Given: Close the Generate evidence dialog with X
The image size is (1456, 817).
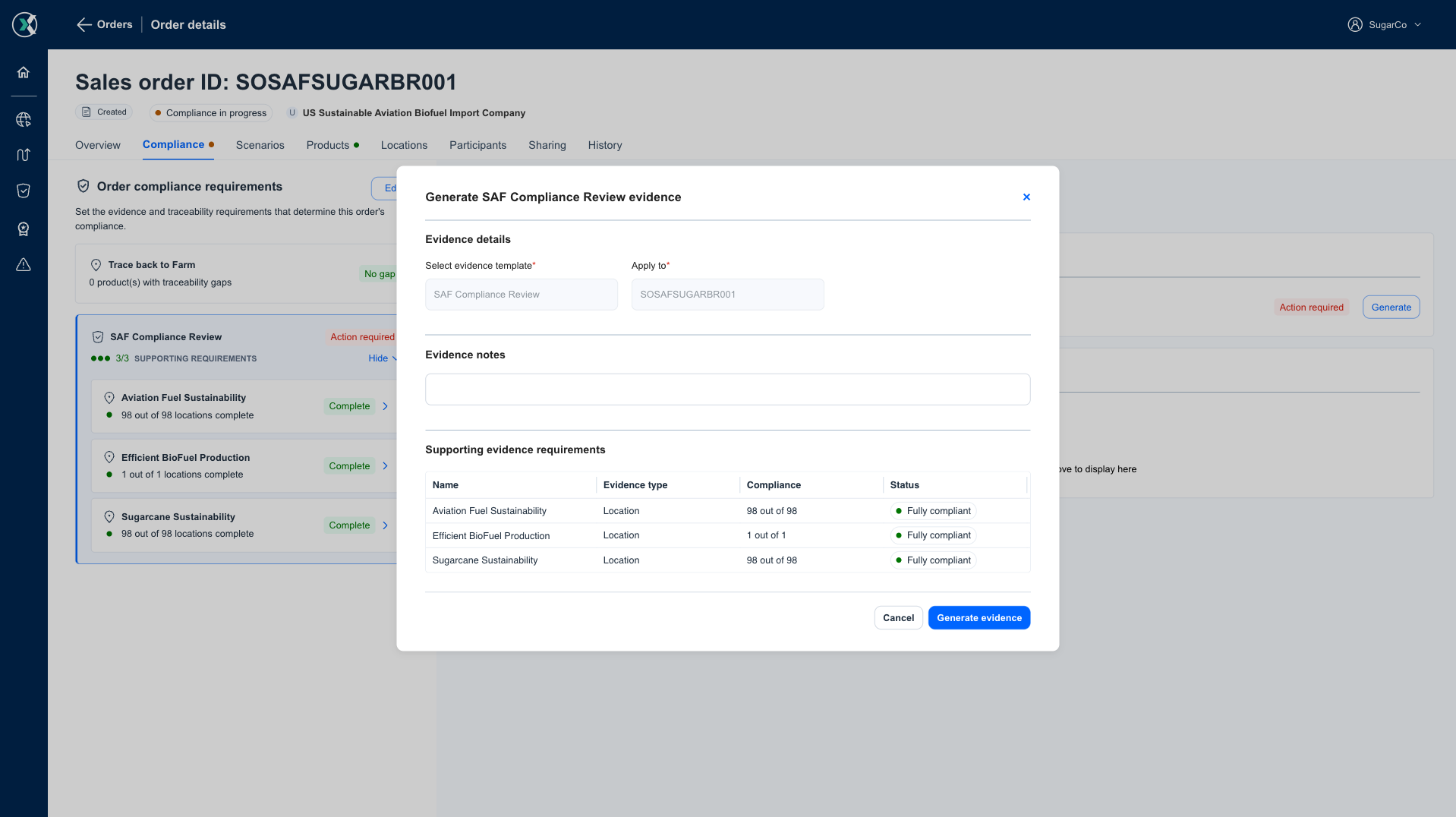Looking at the screenshot, I should (x=1026, y=197).
